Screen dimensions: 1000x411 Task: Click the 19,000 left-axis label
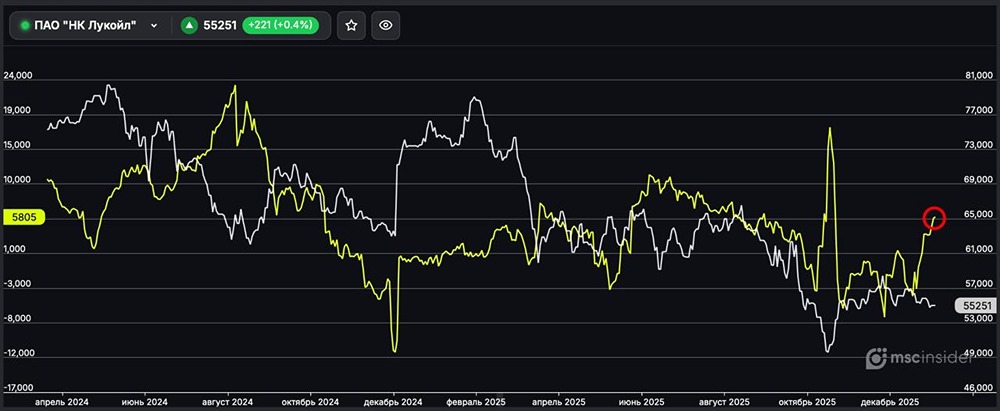pyautogui.click(x=18, y=110)
